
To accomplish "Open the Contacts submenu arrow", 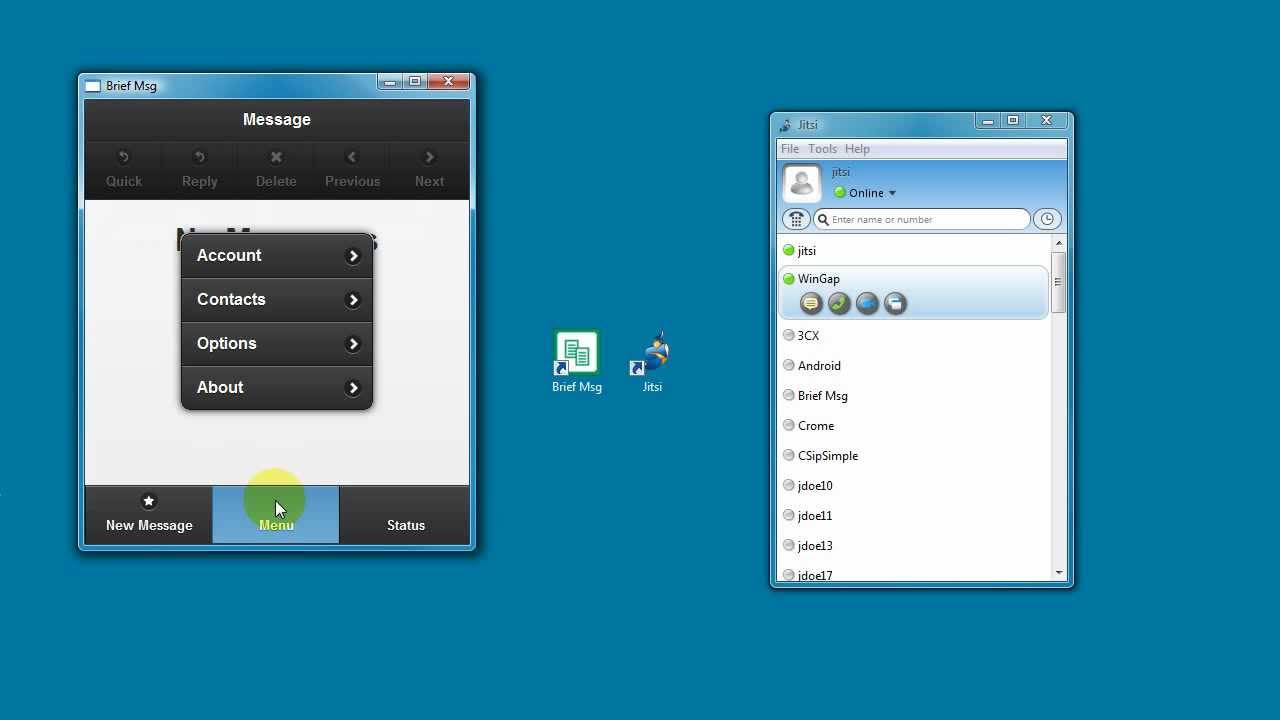I will point(353,300).
